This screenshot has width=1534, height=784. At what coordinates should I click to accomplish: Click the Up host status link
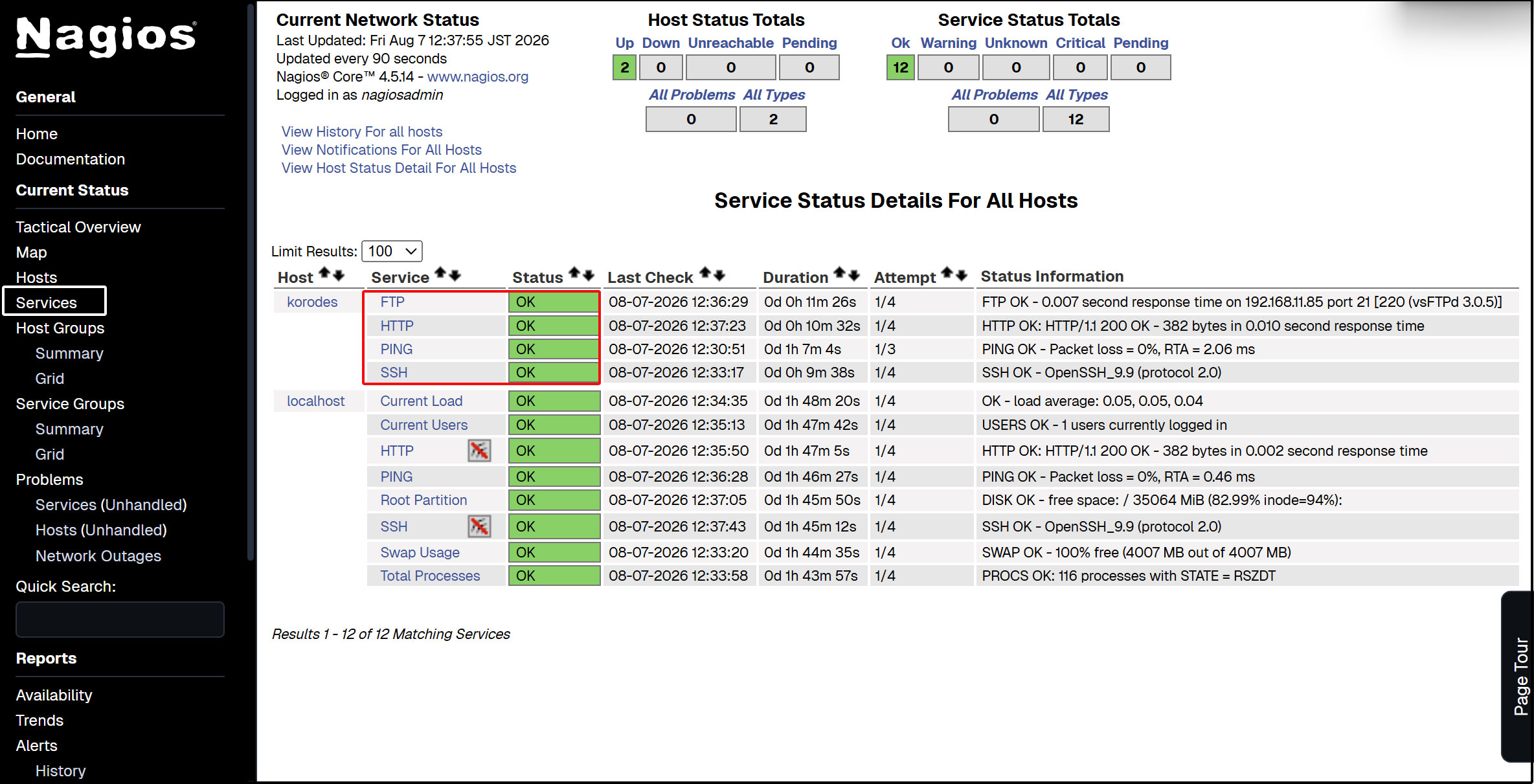coord(624,43)
